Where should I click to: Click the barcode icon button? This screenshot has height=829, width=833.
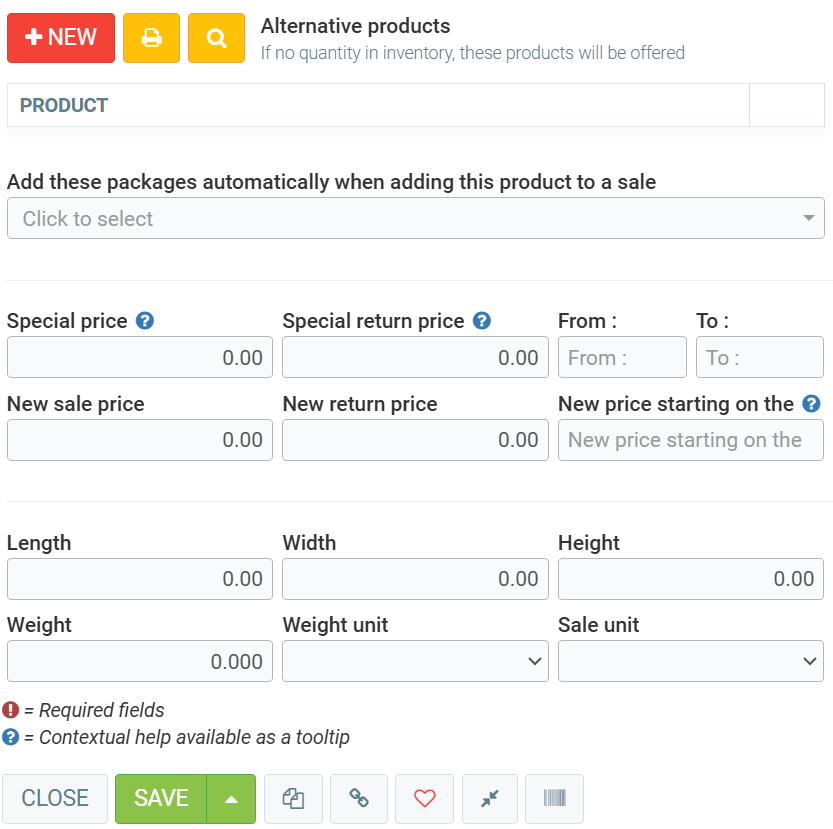pos(554,798)
